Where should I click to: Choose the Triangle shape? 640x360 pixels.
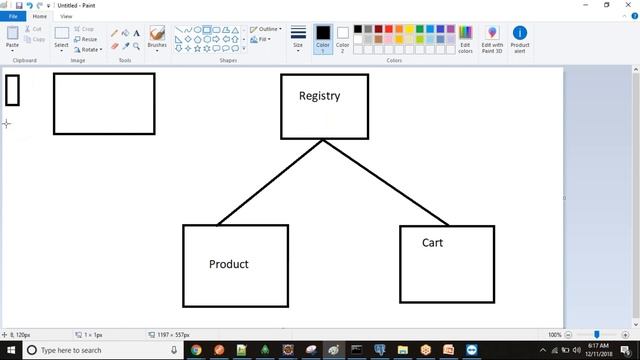pyautogui.click(x=235, y=30)
